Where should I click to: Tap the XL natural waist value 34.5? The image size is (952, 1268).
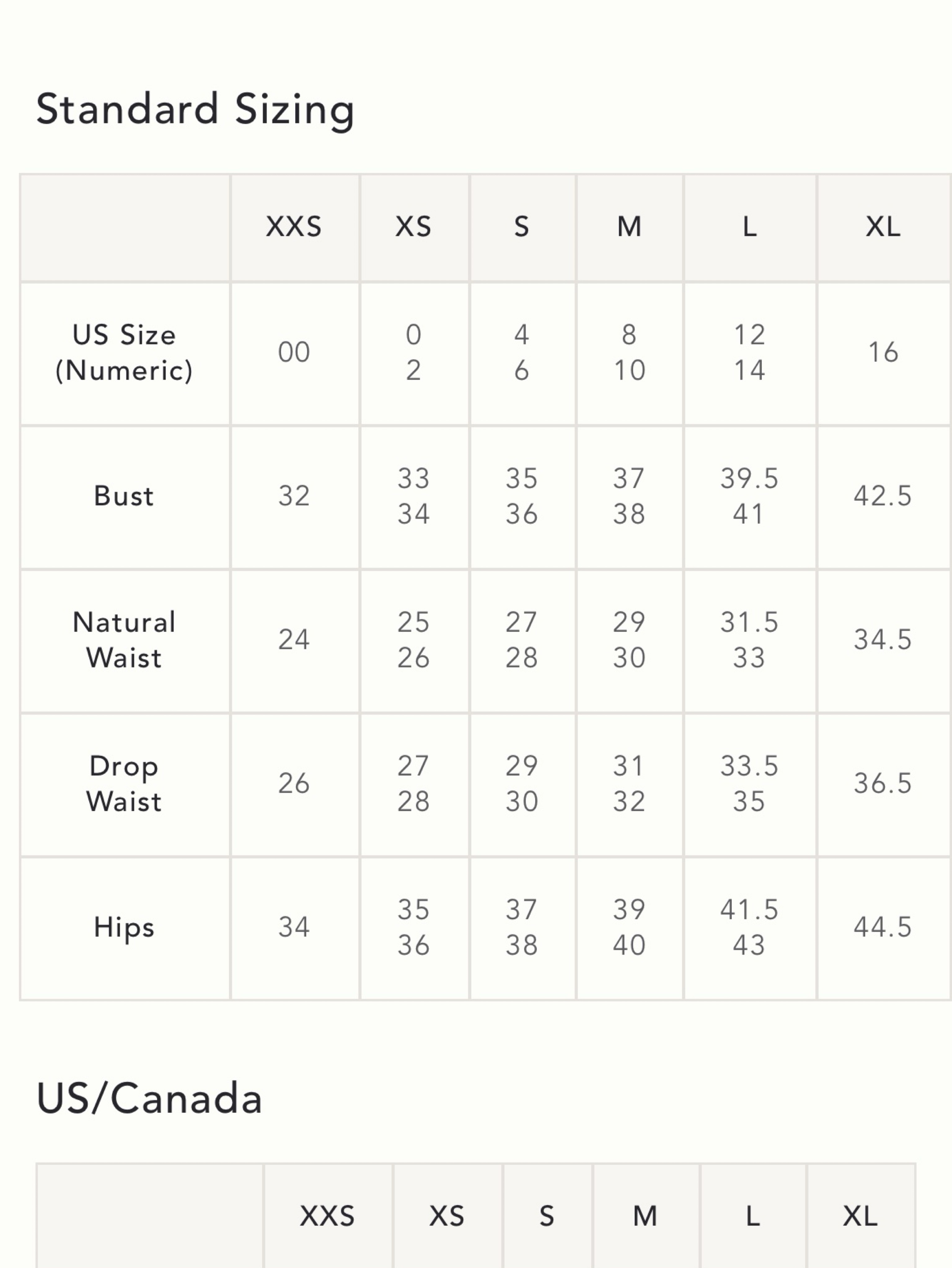coord(883,640)
